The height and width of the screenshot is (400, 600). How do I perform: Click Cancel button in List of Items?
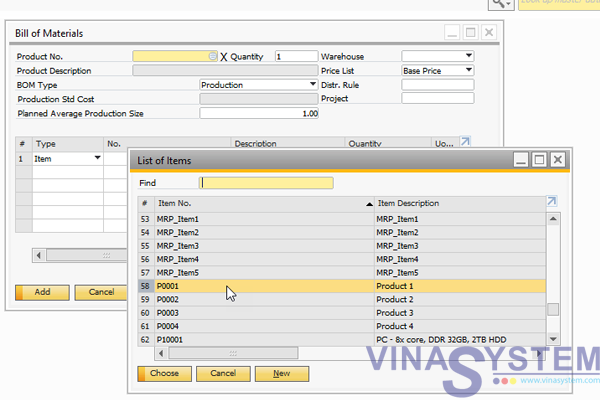pos(223,374)
